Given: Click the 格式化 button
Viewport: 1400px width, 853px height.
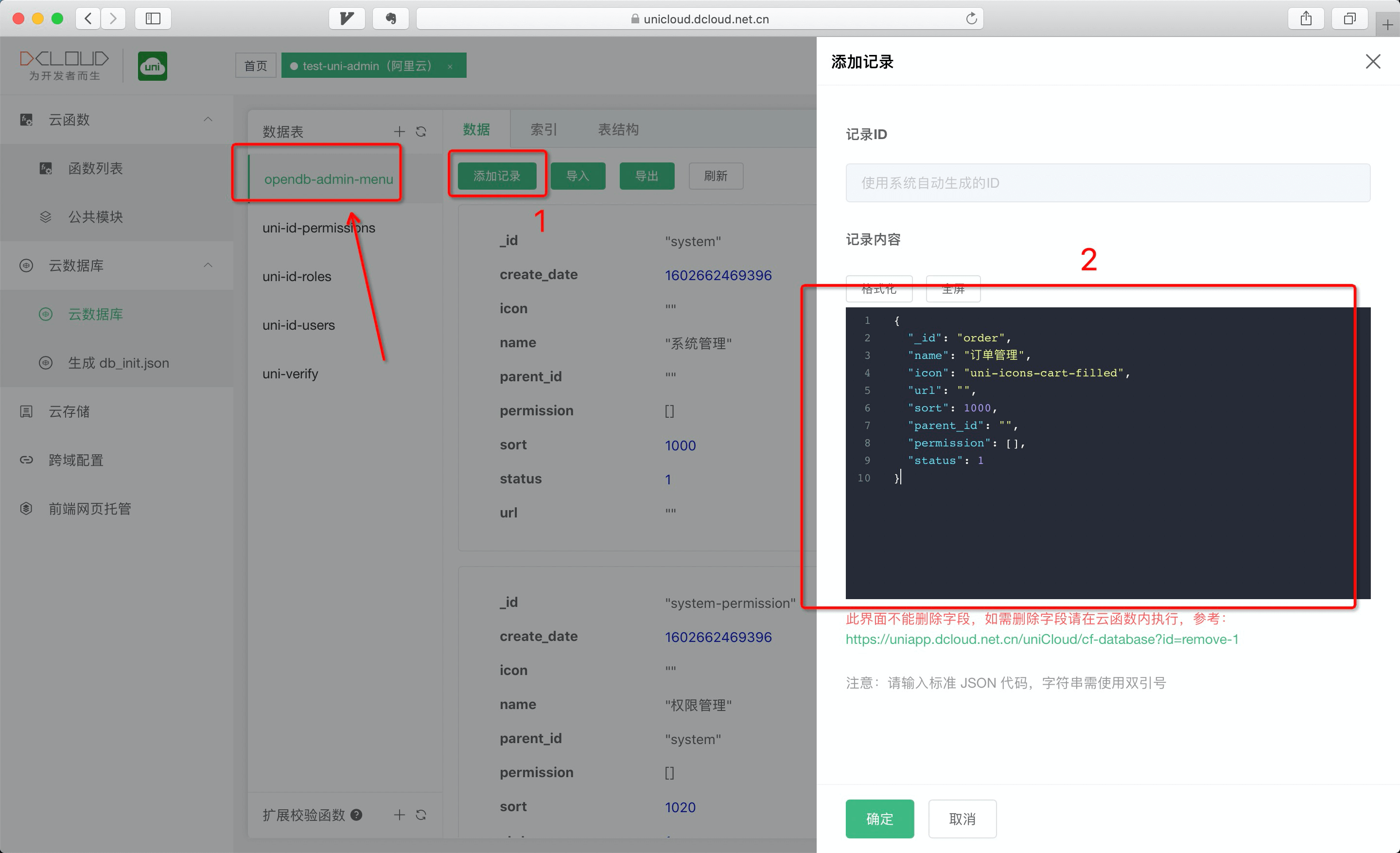Looking at the screenshot, I should click(879, 289).
